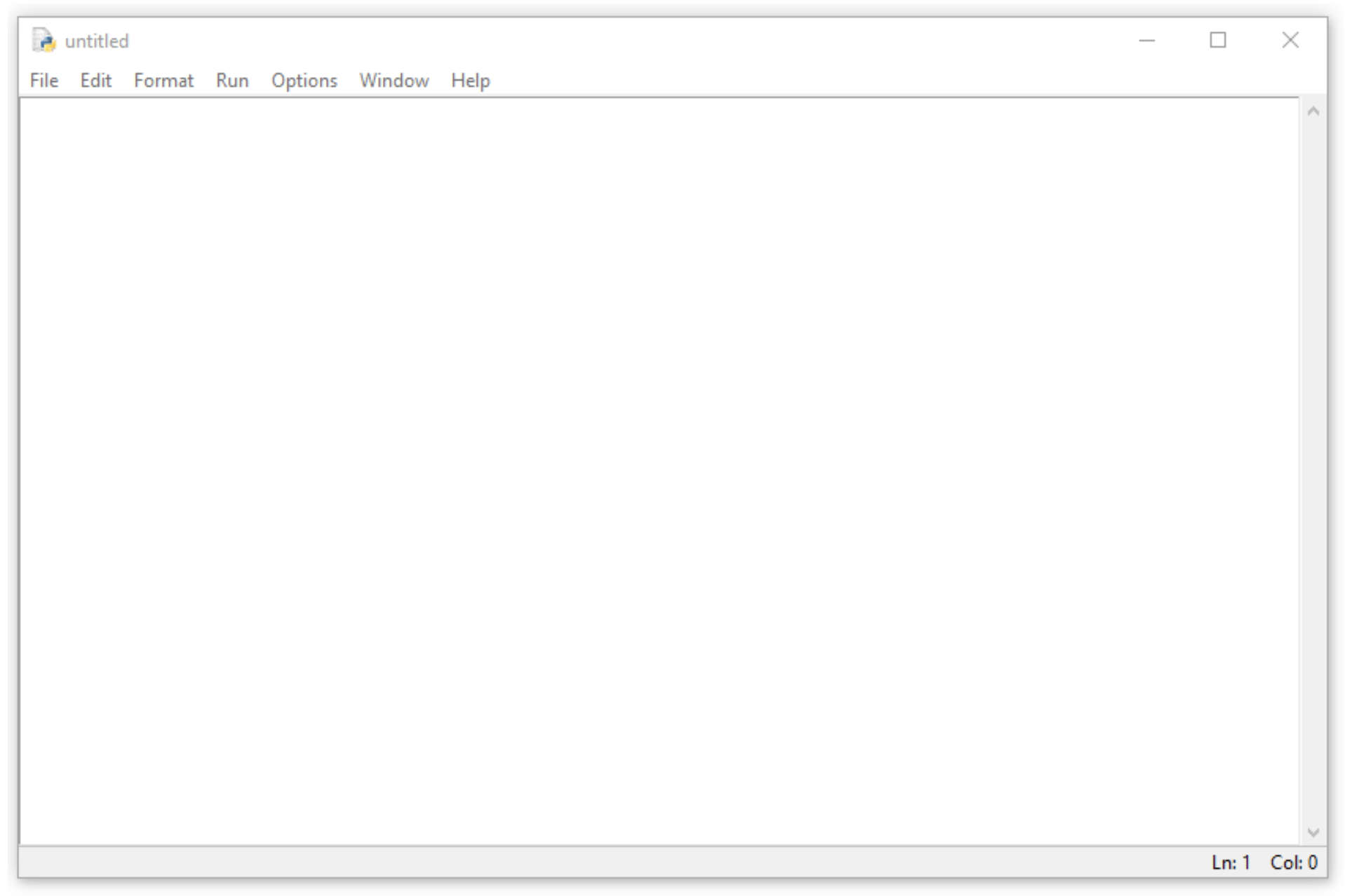Click the Col: 0 indicator in status bar
The width and height of the screenshot is (1345, 896).
click(1295, 862)
